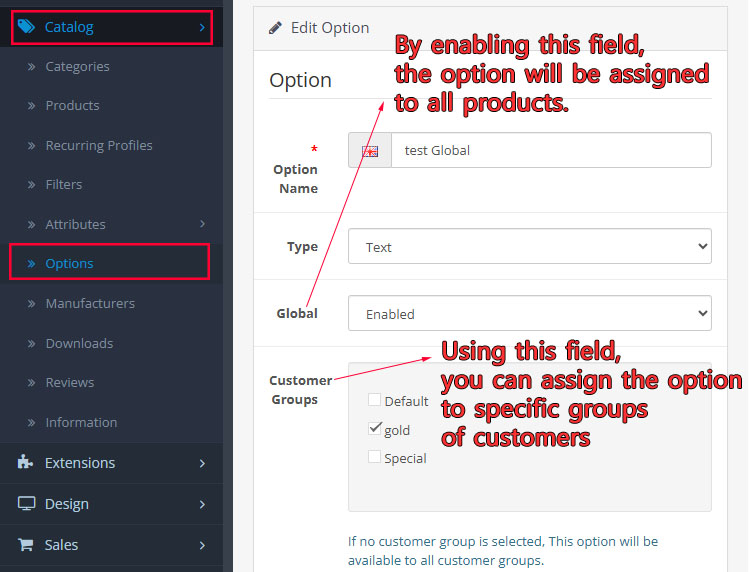Expand the Attributes submenu chevron
This screenshot has height=572, width=750.
point(202,224)
